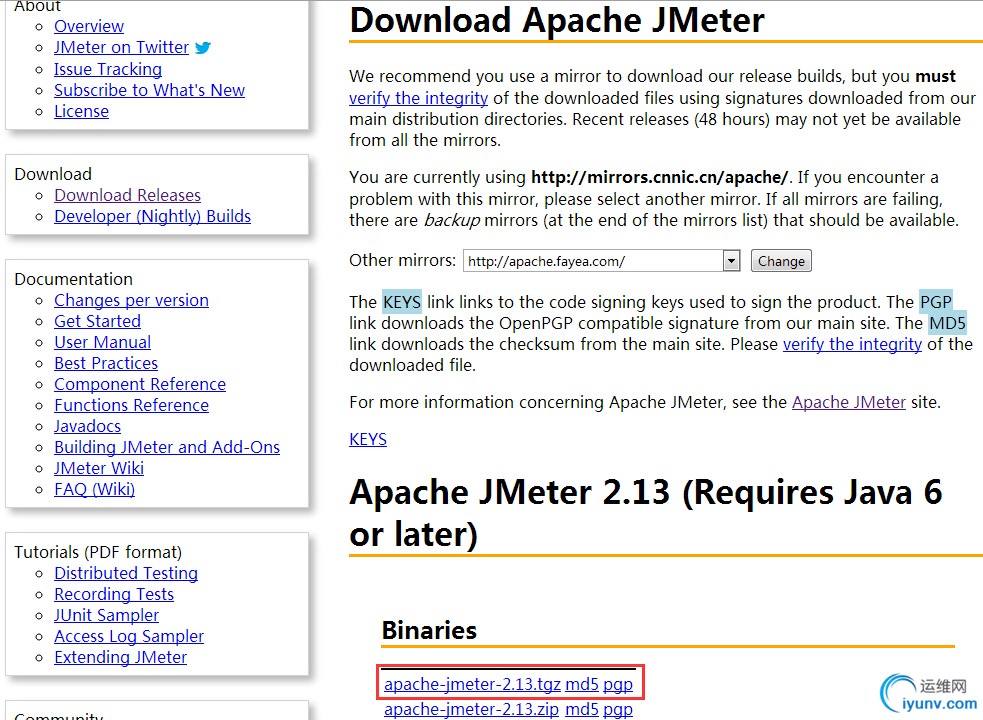Viewport: 983px width, 720px height.
Task: Go to Best Practices
Action: tap(106, 363)
